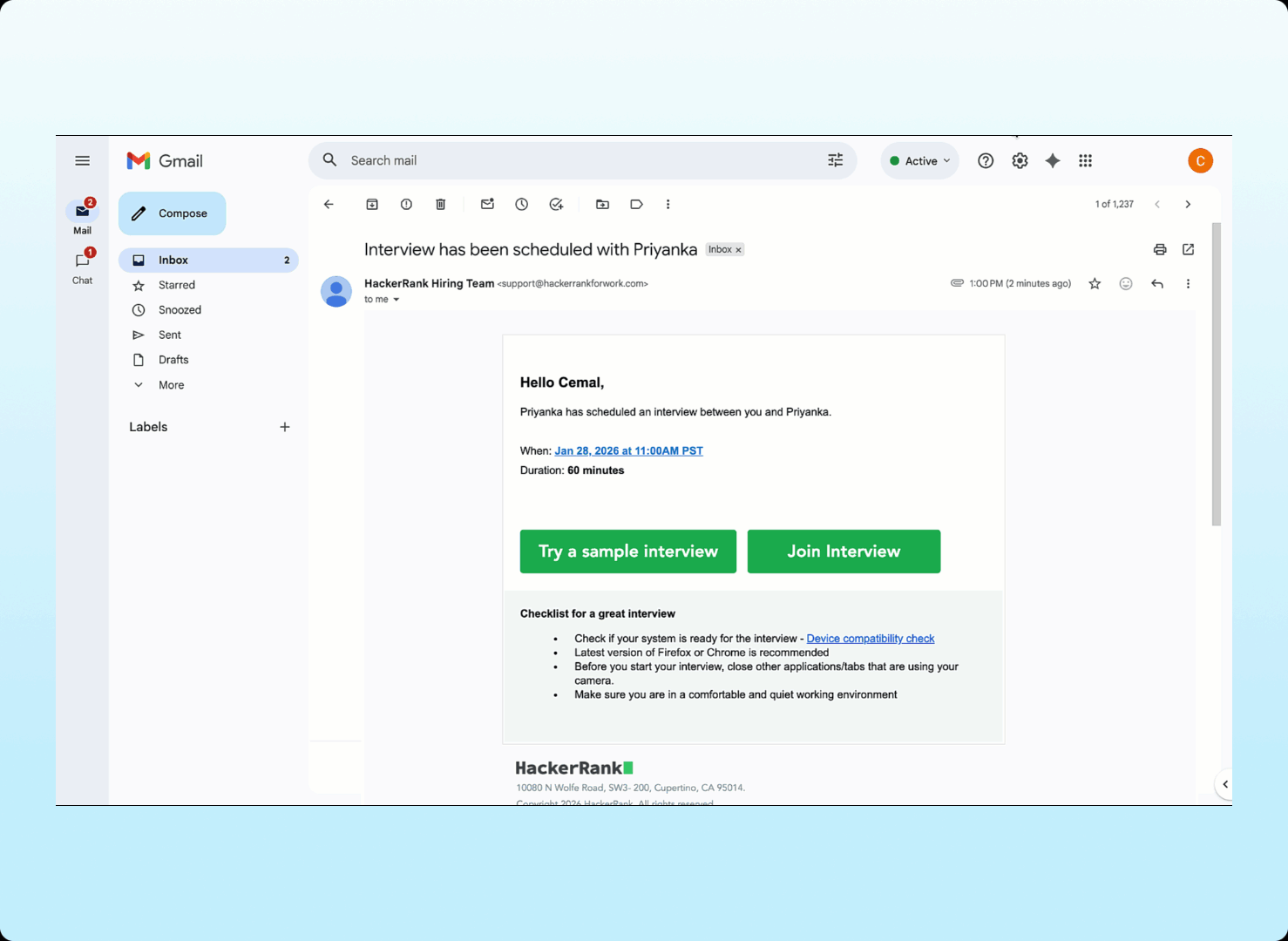Report this email as spam

point(406,204)
